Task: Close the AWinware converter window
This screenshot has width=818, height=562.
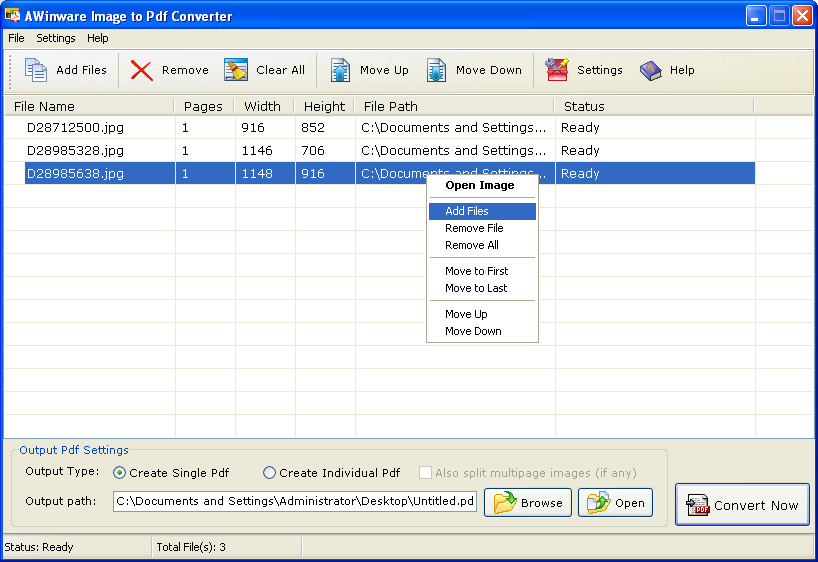Action: pyautogui.click(x=802, y=16)
